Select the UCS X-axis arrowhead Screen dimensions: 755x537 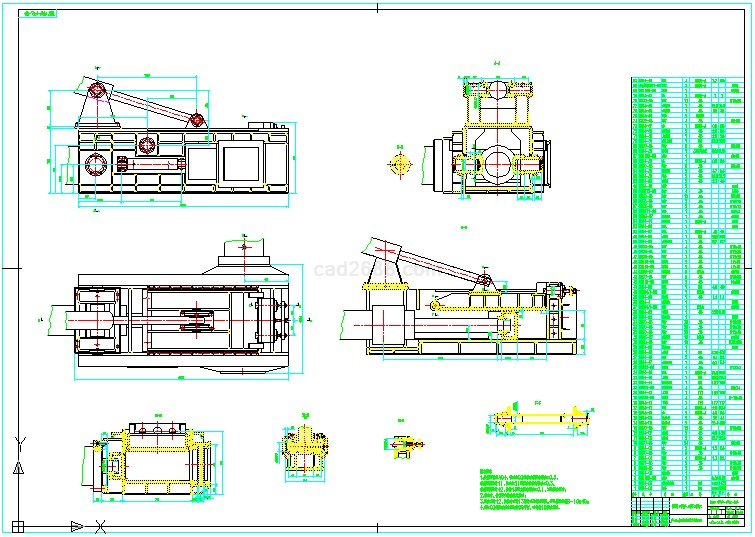coord(76,525)
